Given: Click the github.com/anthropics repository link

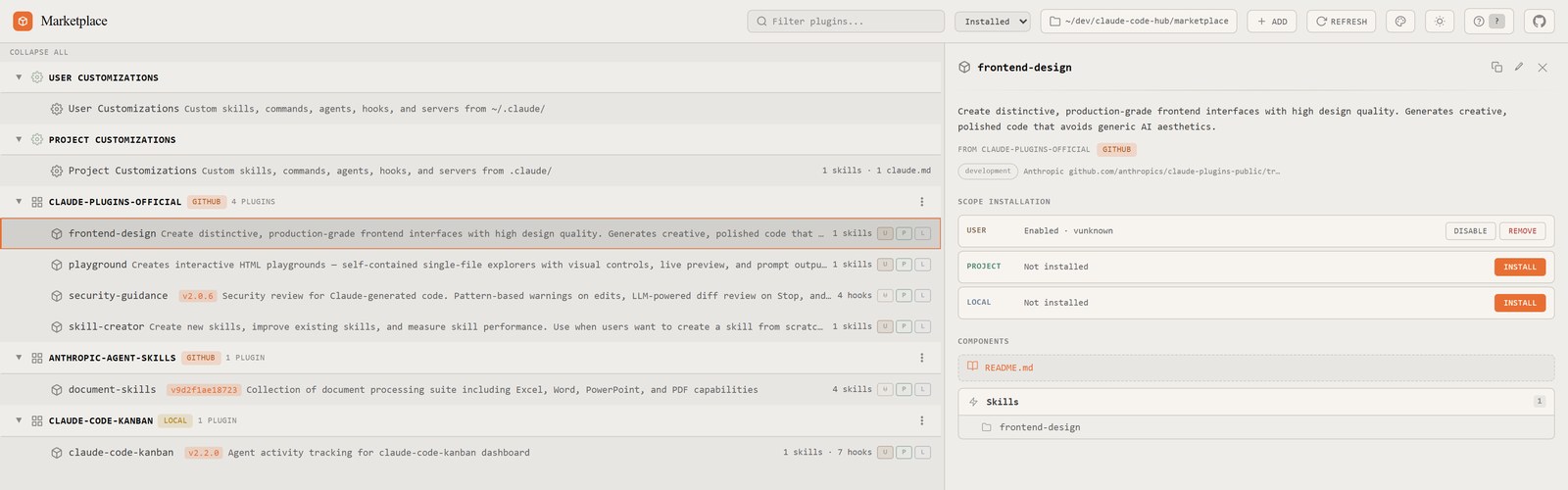Looking at the screenshot, I should pos(1174,171).
